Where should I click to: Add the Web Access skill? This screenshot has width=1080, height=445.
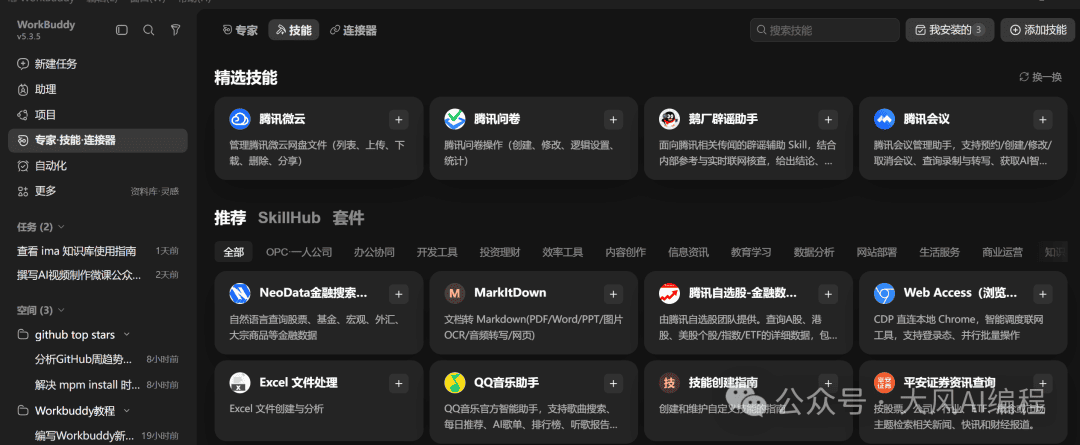tap(1043, 294)
